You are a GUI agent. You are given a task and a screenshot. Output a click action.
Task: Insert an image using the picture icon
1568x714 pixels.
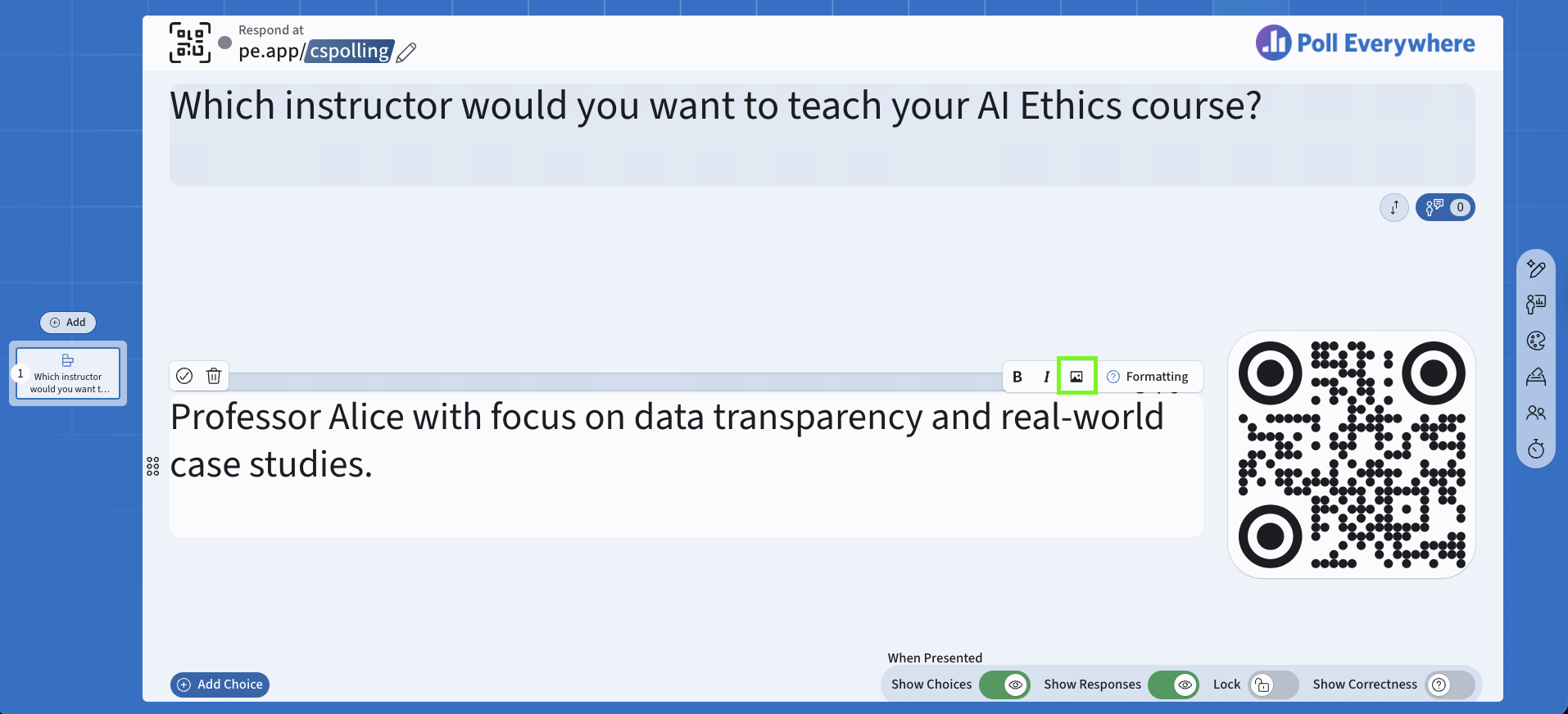coord(1076,377)
